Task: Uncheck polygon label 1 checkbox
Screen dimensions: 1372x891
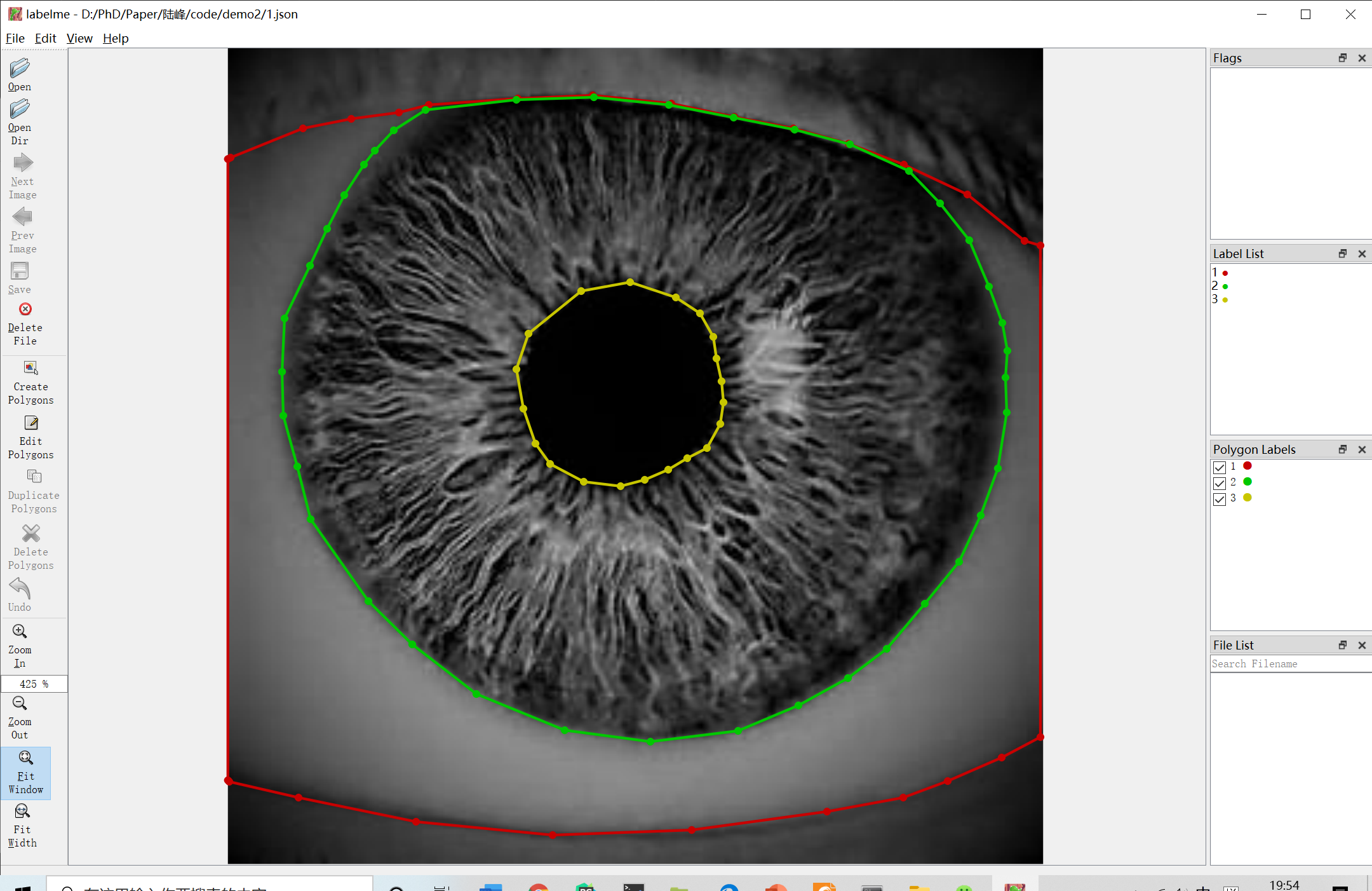Action: coord(1219,467)
